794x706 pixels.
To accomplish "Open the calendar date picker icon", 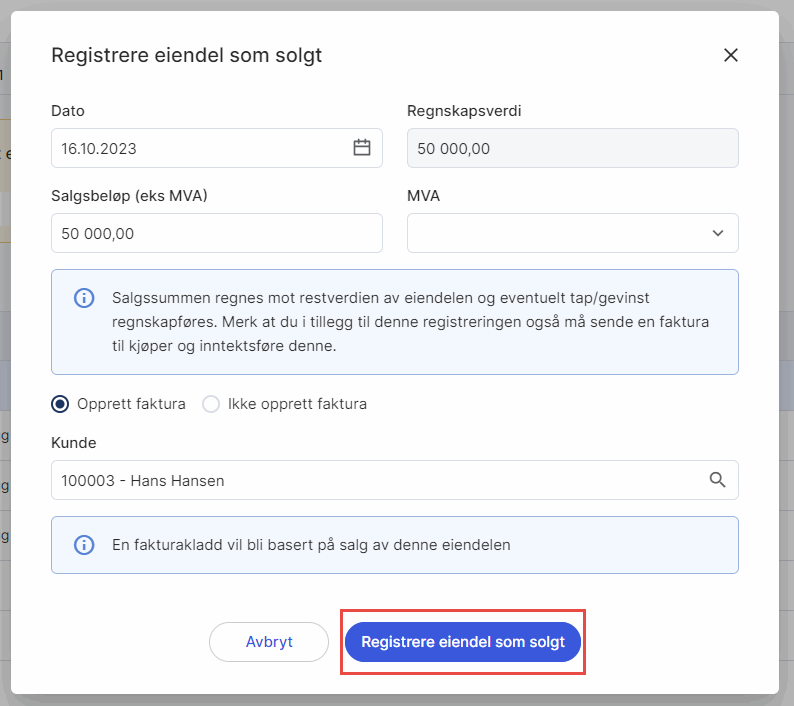I will tap(362, 148).
